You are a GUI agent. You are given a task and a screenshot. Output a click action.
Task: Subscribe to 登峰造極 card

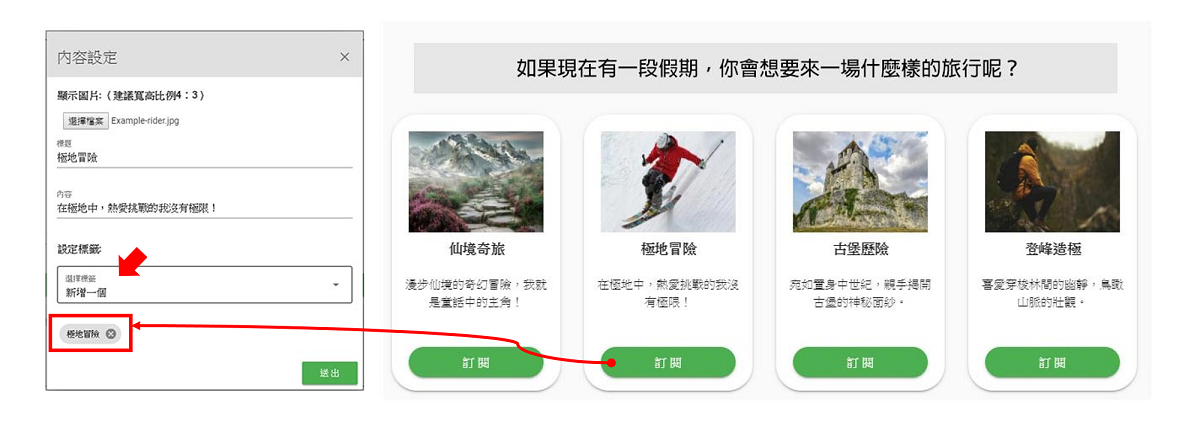tap(1052, 362)
